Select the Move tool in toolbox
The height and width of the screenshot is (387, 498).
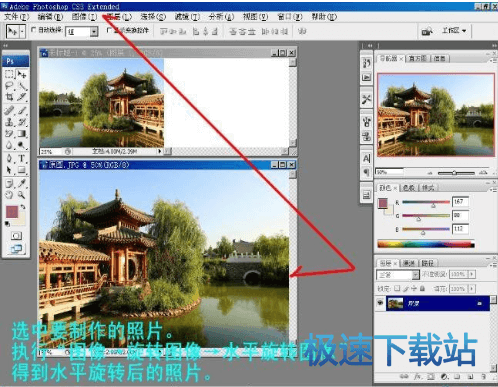tap(22, 74)
